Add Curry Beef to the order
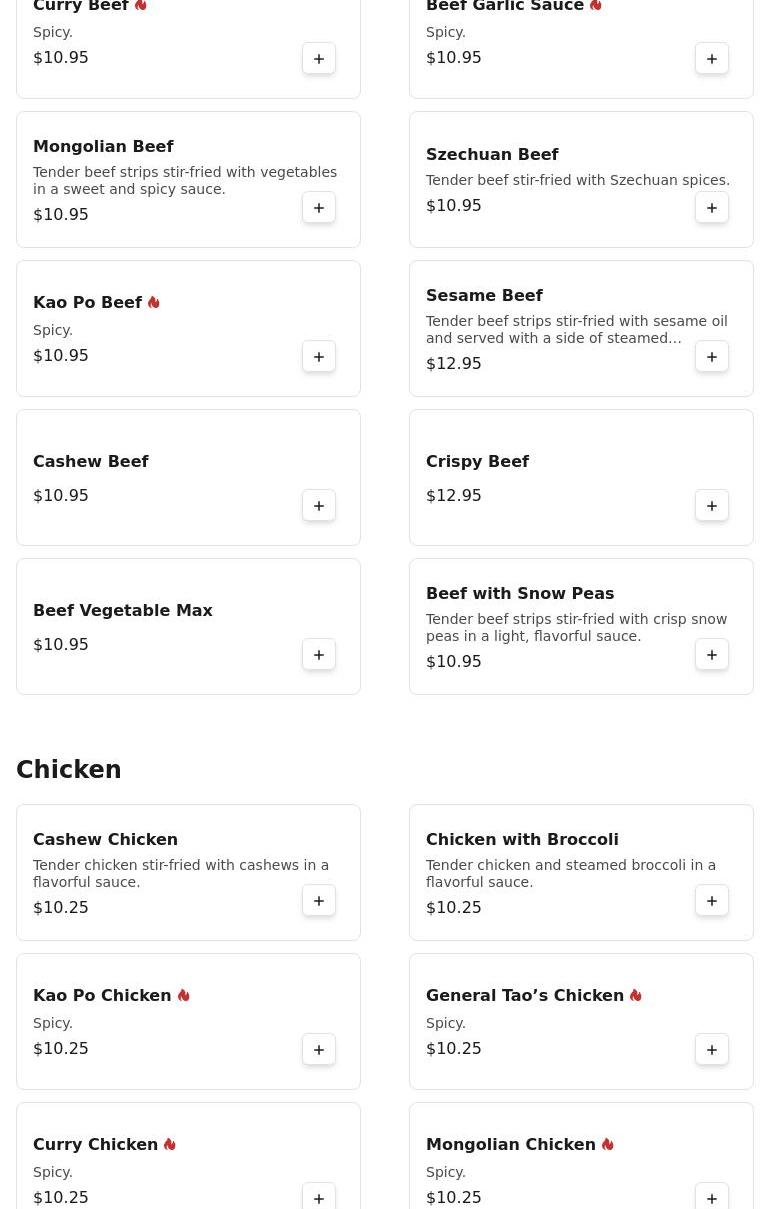The width and height of the screenshot is (770, 1209). [x=319, y=59]
